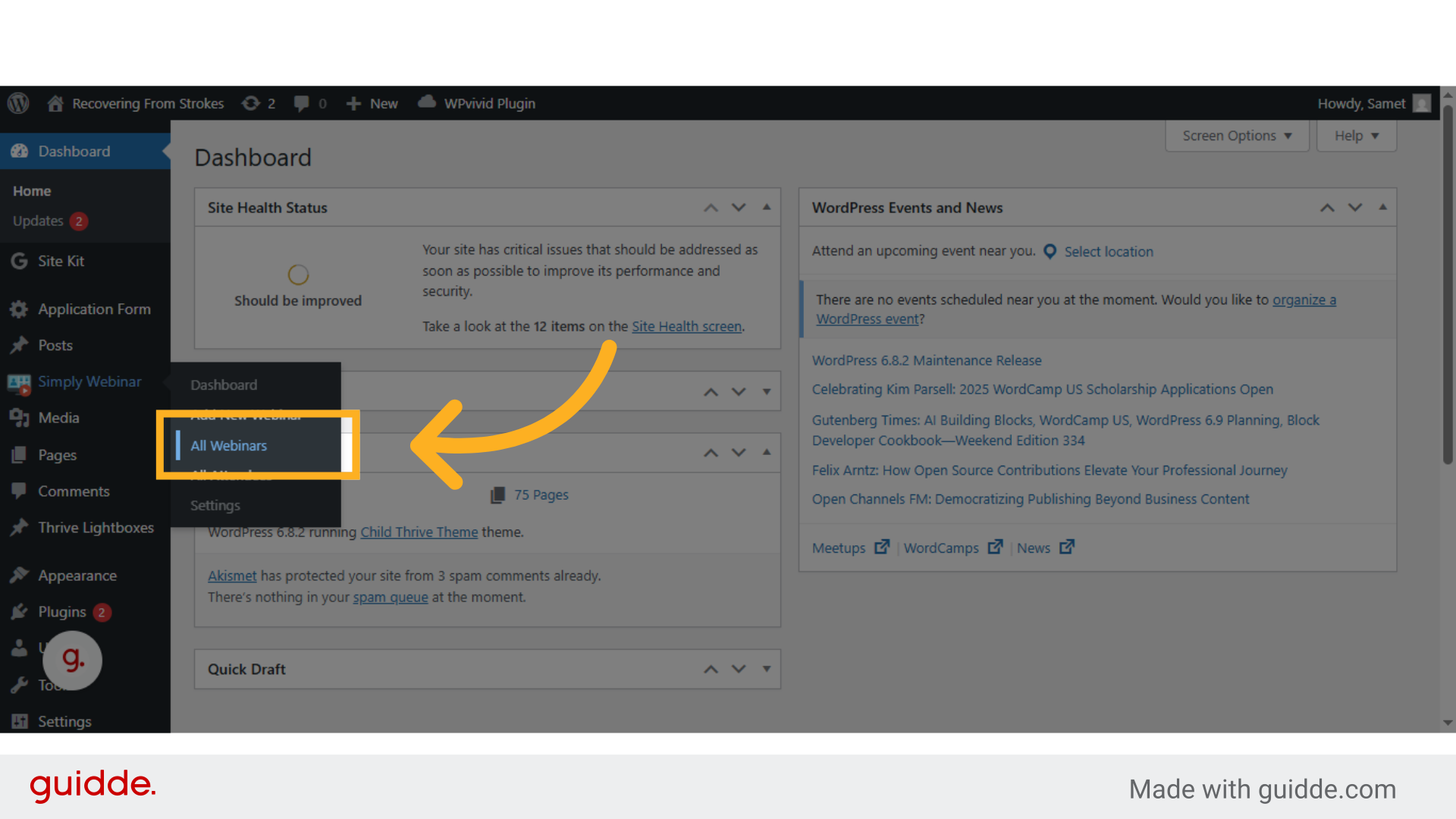The width and height of the screenshot is (1456, 819).
Task: Open the Screen Options dropdown
Action: pyautogui.click(x=1237, y=136)
